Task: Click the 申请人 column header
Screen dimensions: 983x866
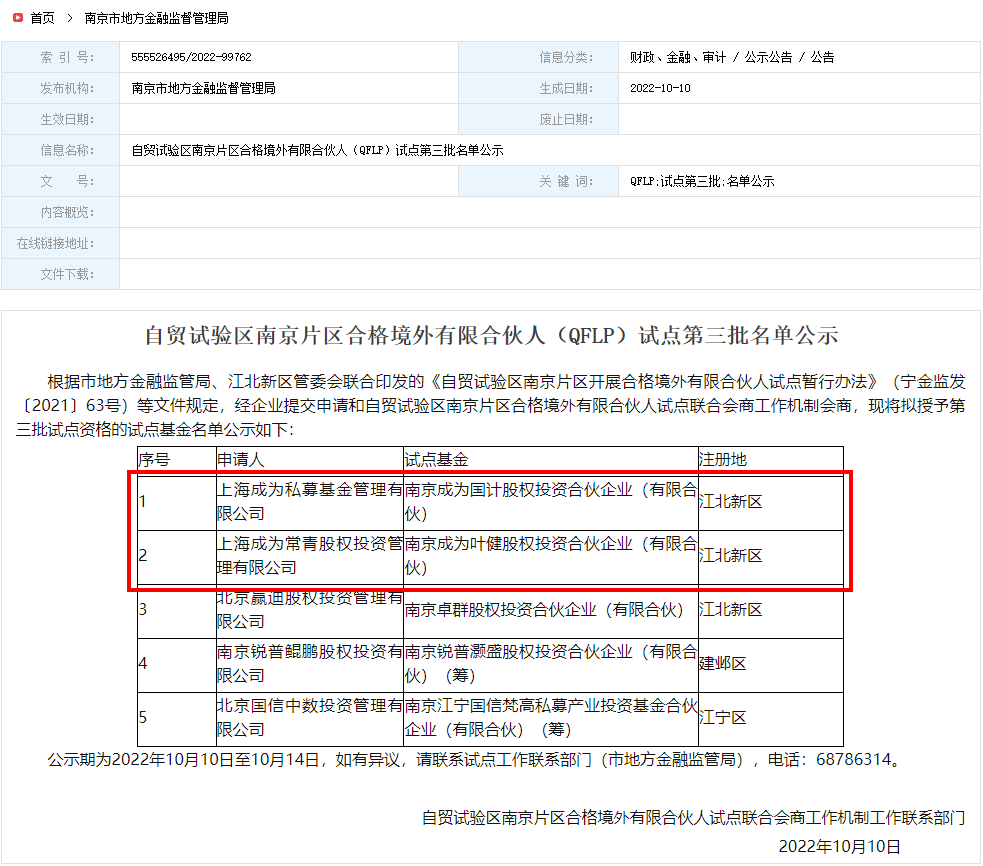Action: tap(241, 460)
